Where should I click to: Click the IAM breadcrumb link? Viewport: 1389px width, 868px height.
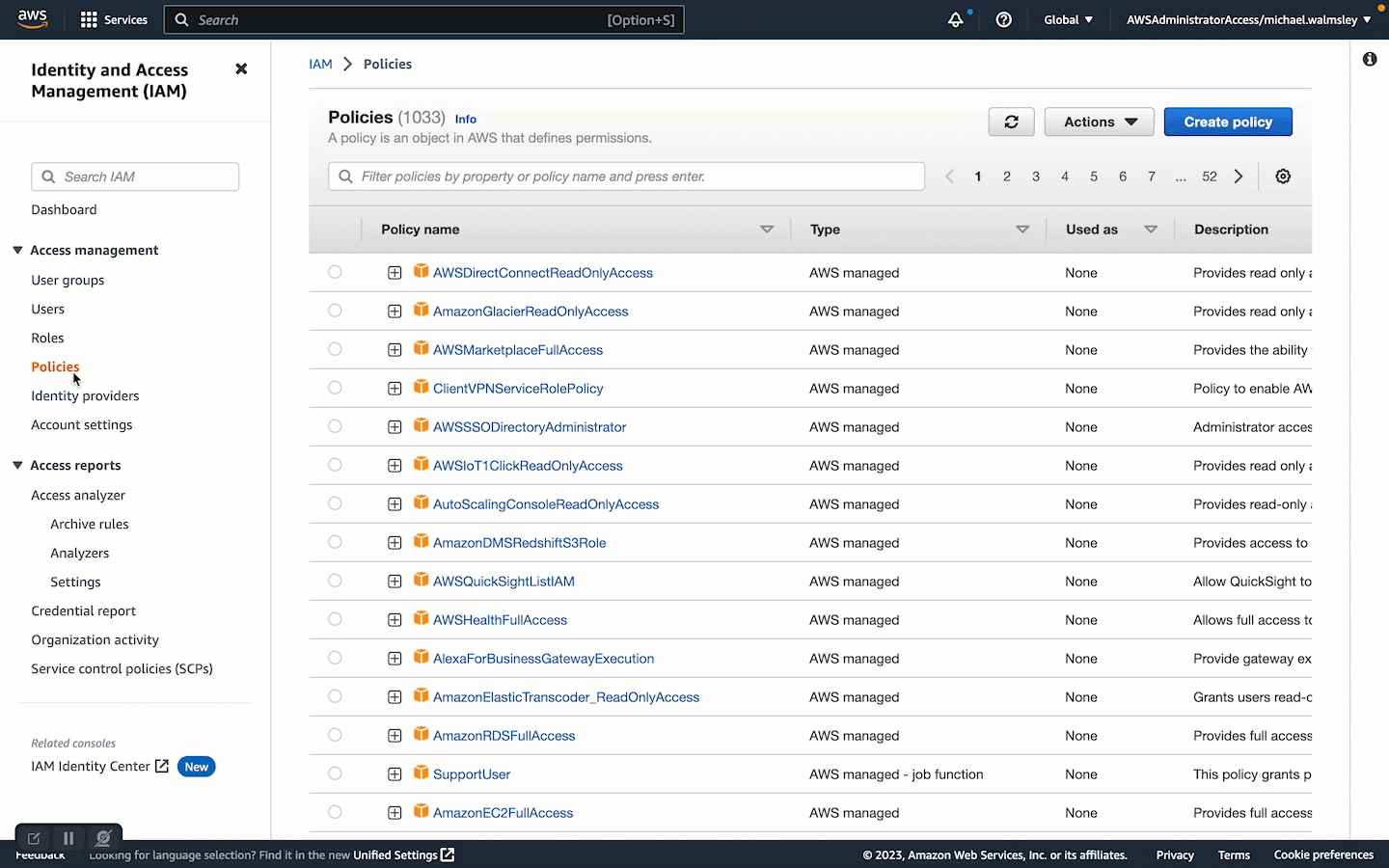click(320, 64)
